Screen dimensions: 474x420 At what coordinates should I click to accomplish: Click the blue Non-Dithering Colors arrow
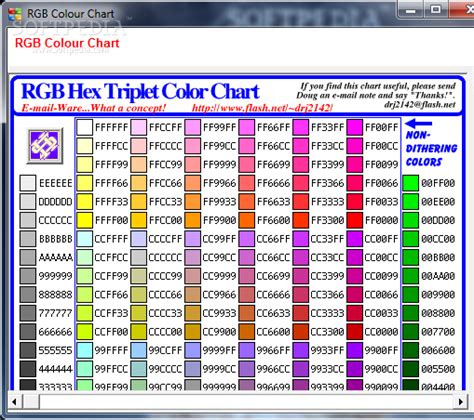click(x=419, y=123)
